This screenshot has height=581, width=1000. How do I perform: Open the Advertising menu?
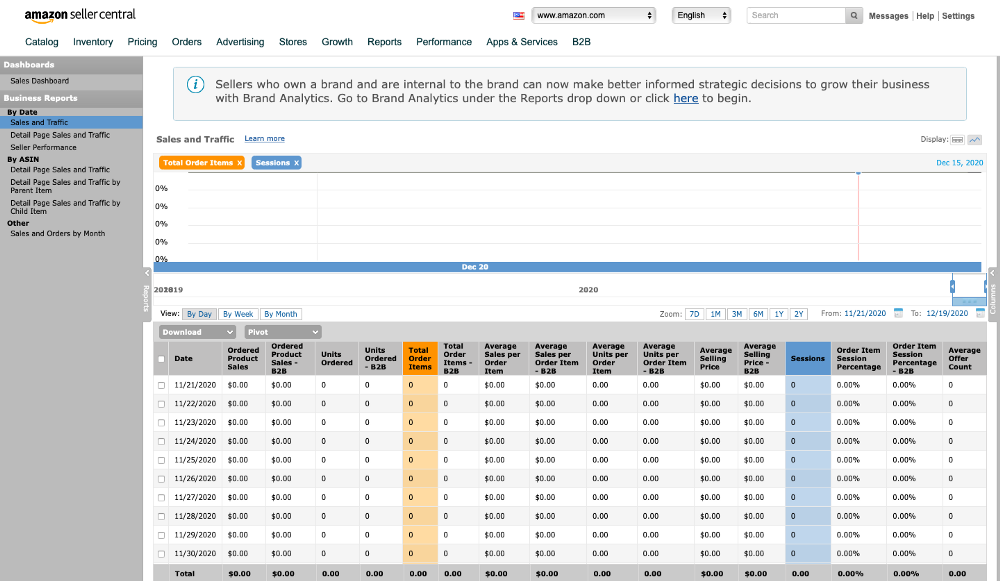(240, 41)
